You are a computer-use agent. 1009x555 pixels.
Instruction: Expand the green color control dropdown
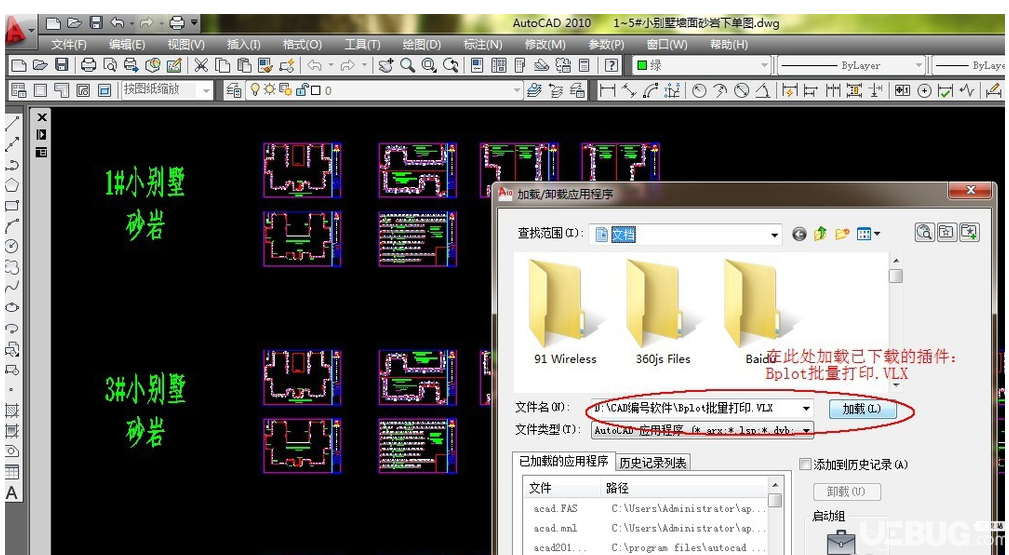764,65
